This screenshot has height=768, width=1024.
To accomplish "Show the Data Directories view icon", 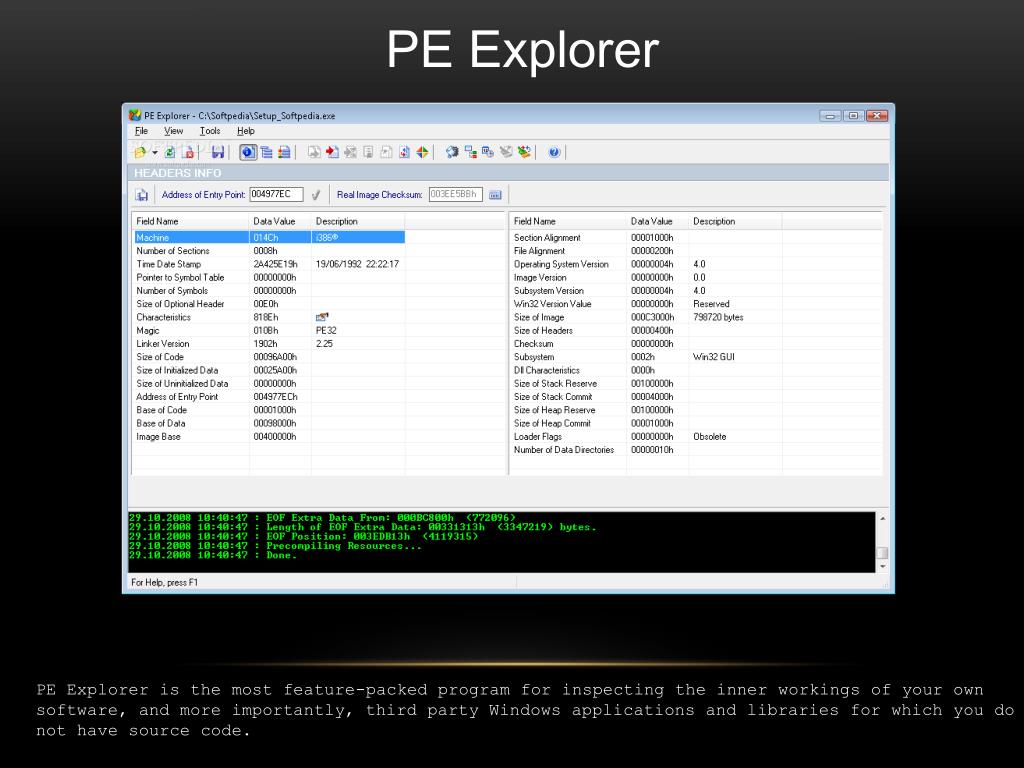I will (266, 152).
